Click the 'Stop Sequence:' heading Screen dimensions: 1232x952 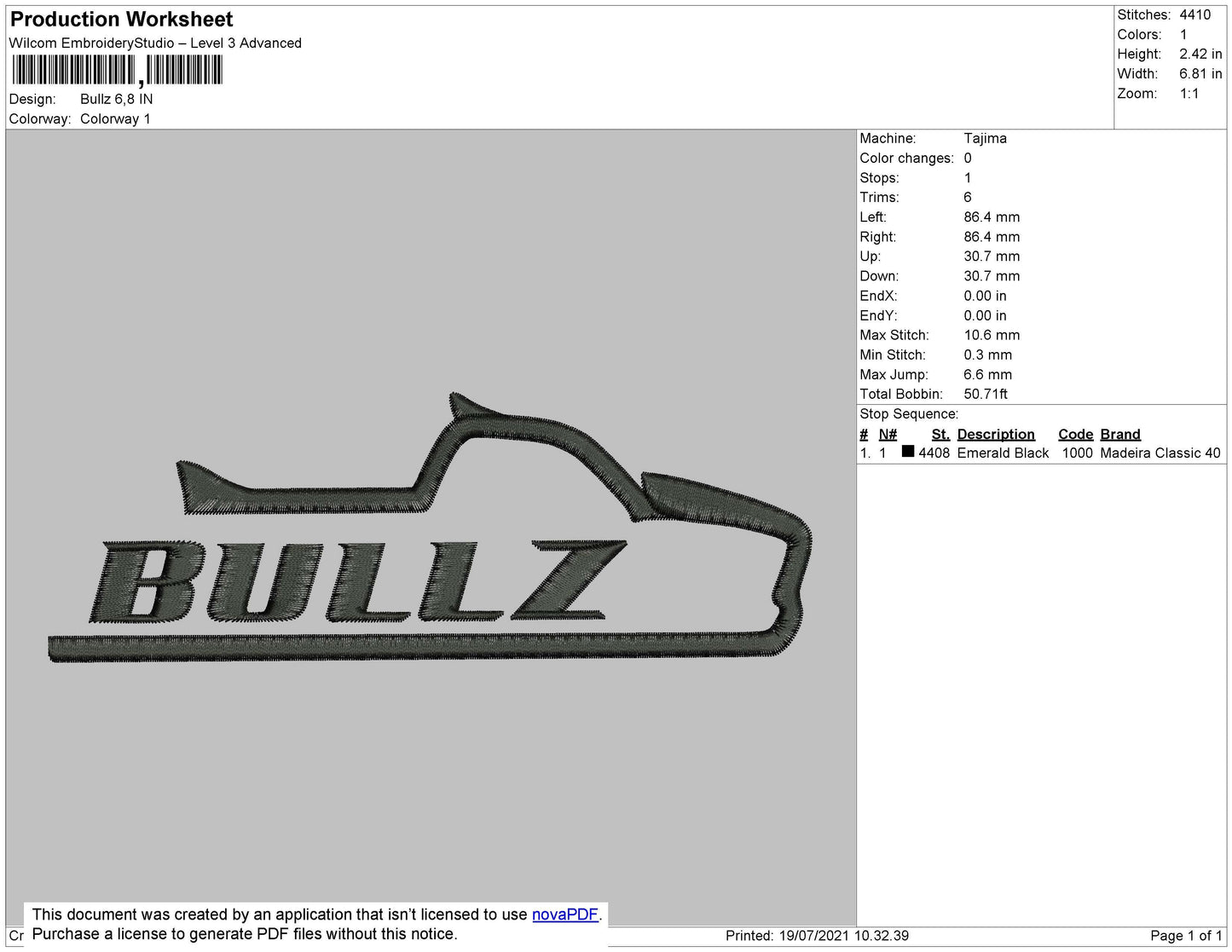click(909, 413)
